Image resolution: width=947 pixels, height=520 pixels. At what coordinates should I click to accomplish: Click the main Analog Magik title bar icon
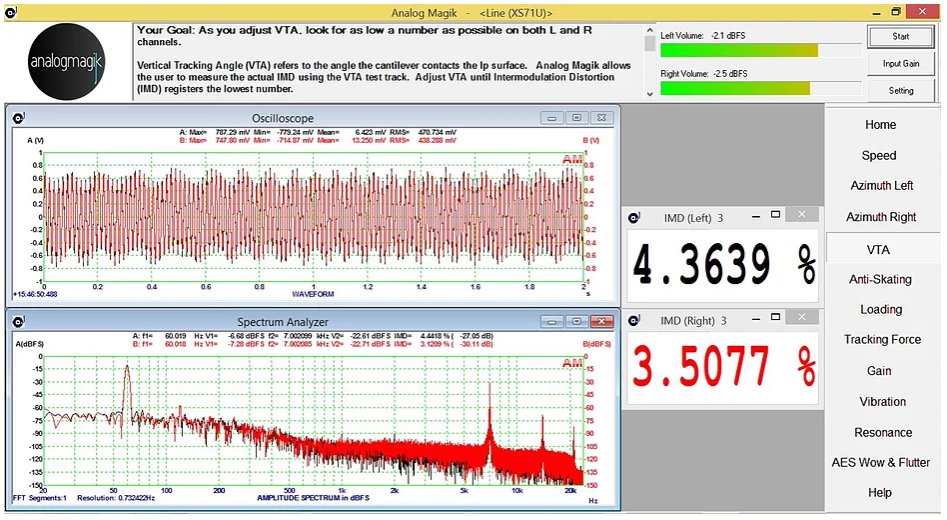tap(9, 11)
